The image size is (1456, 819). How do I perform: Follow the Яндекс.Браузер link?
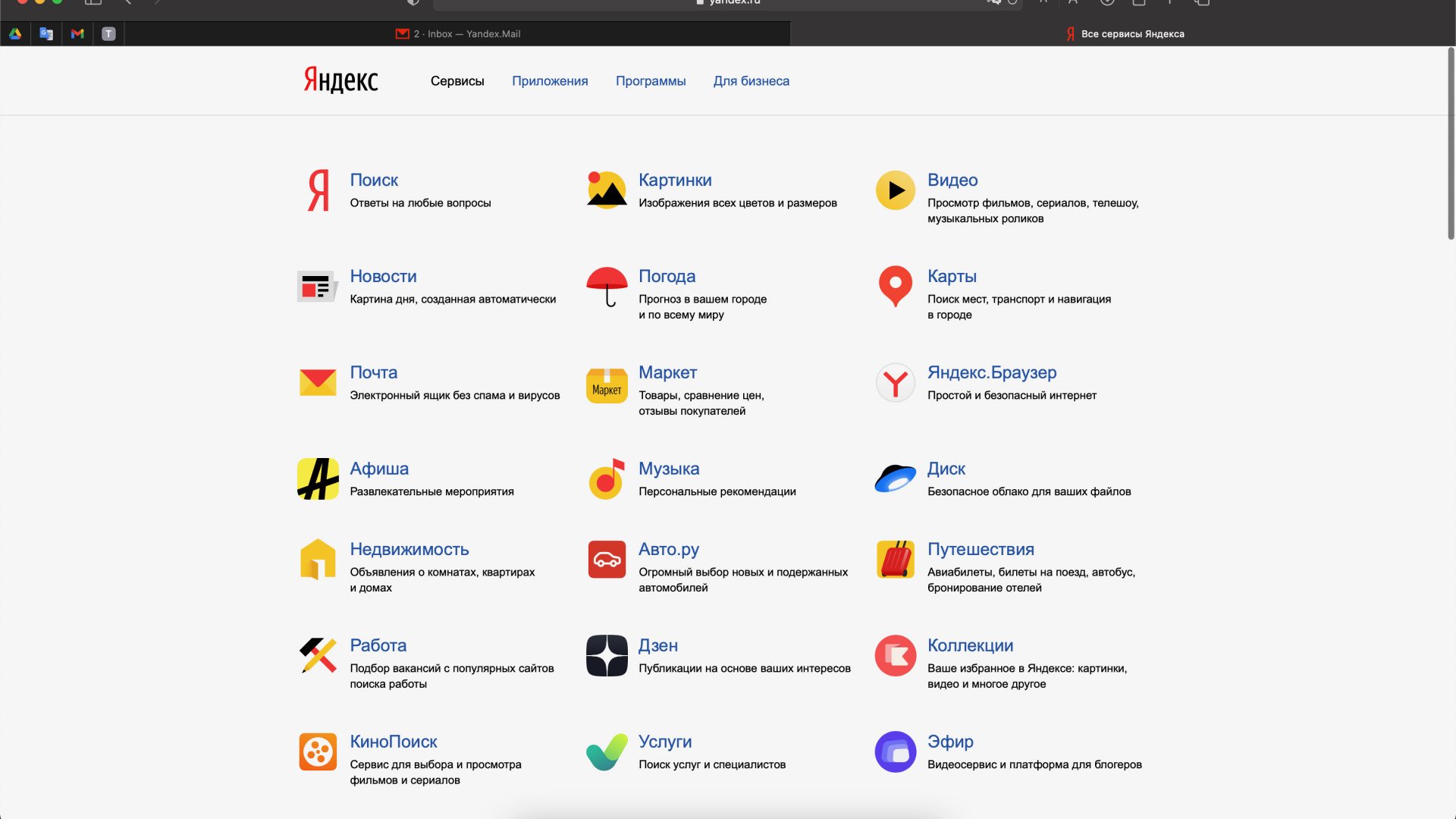pyautogui.click(x=992, y=372)
